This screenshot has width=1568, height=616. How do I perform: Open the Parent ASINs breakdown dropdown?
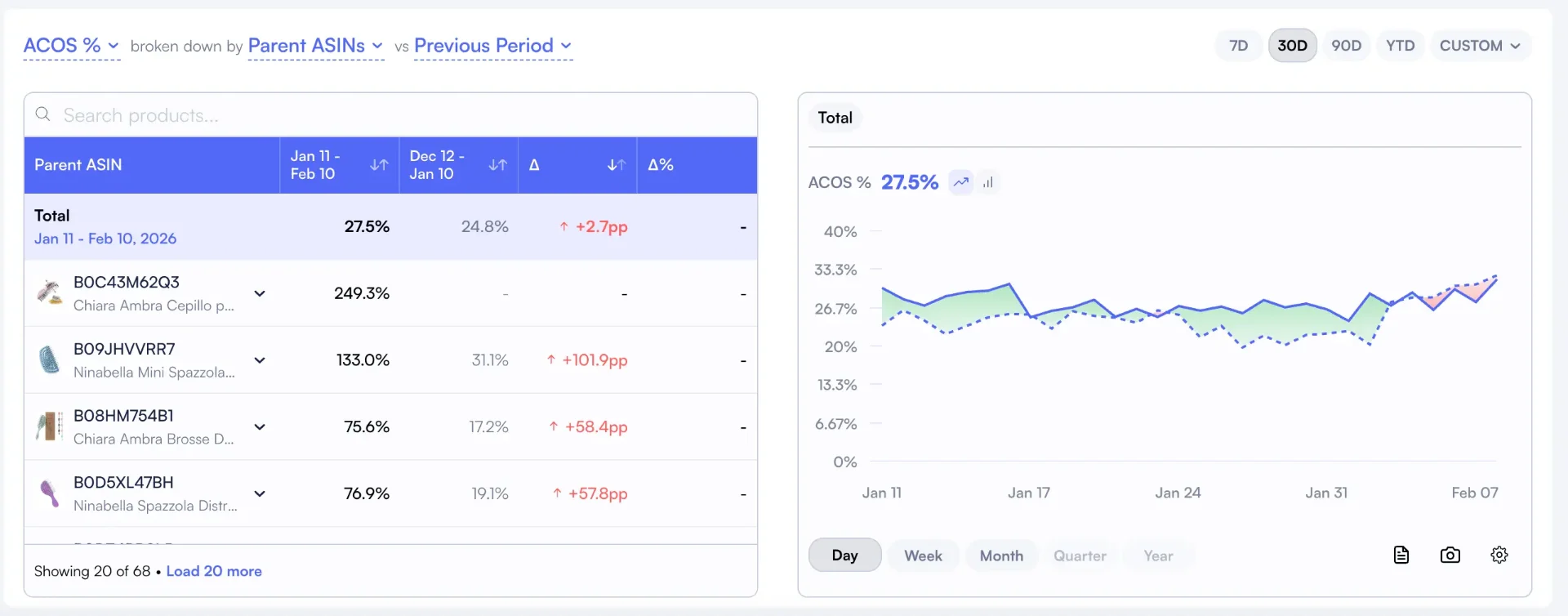pyautogui.click(x=315, y=46)
